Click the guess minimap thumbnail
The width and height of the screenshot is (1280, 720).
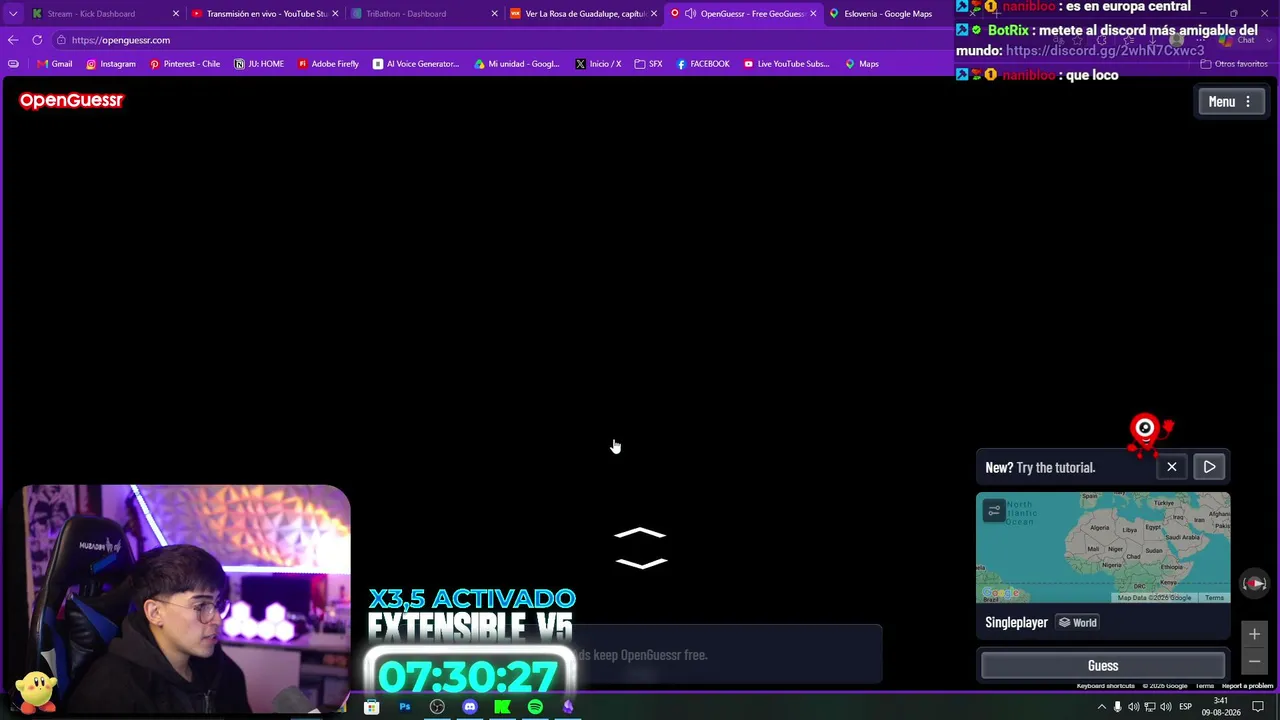pos(1103,547)
